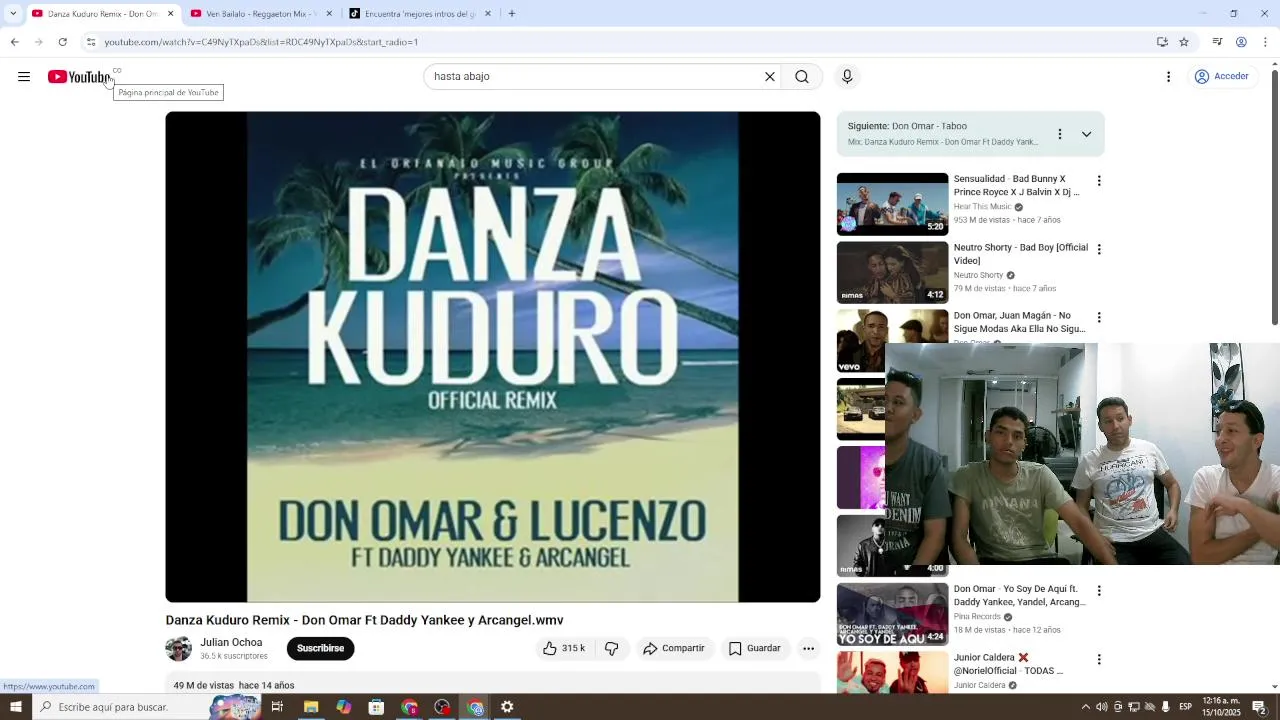
Task: Click the Acceder sign-in button
Action: pos(1222,77)
